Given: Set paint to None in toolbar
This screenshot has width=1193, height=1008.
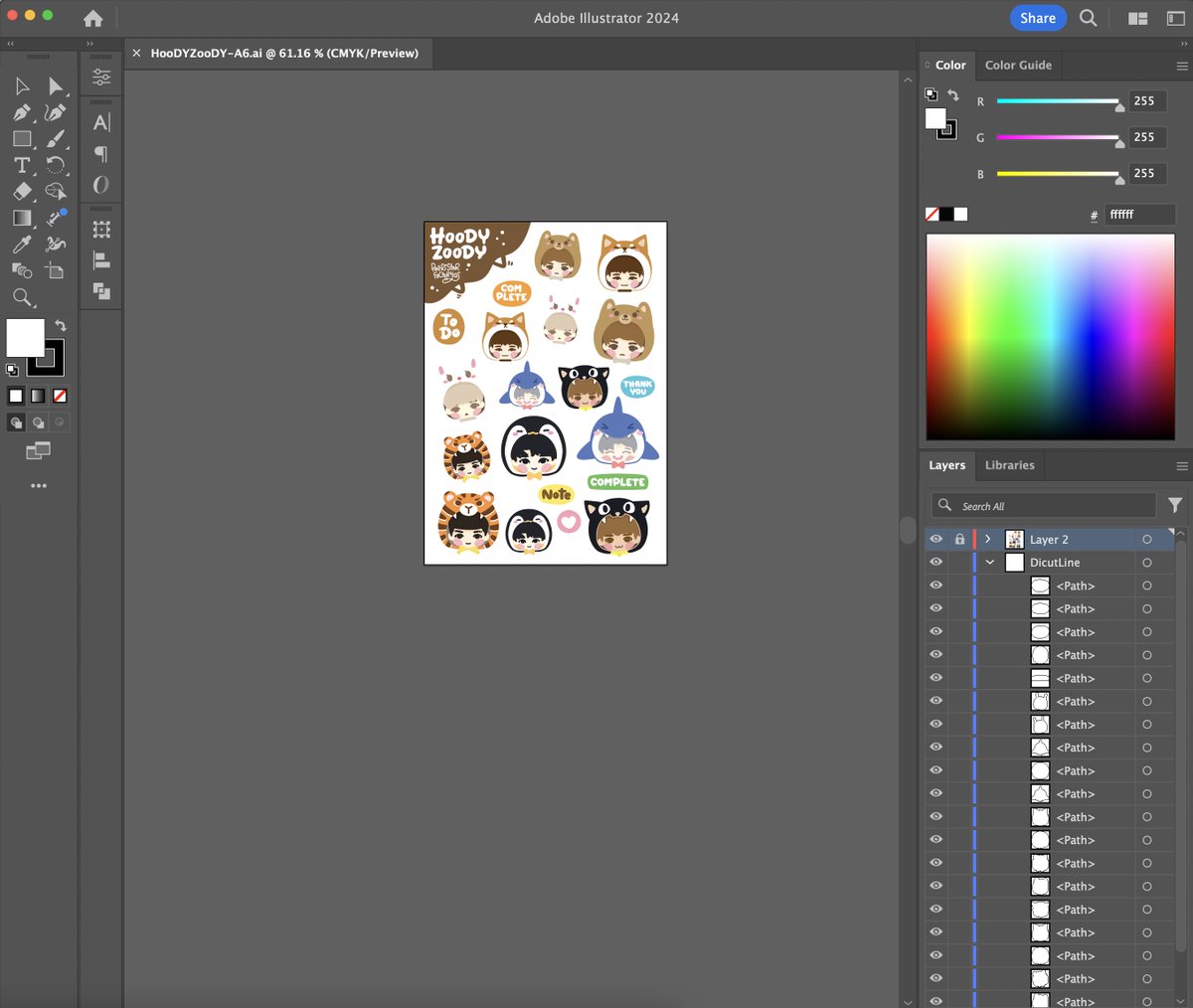Looking at the screenshot, I should [60, 396].
